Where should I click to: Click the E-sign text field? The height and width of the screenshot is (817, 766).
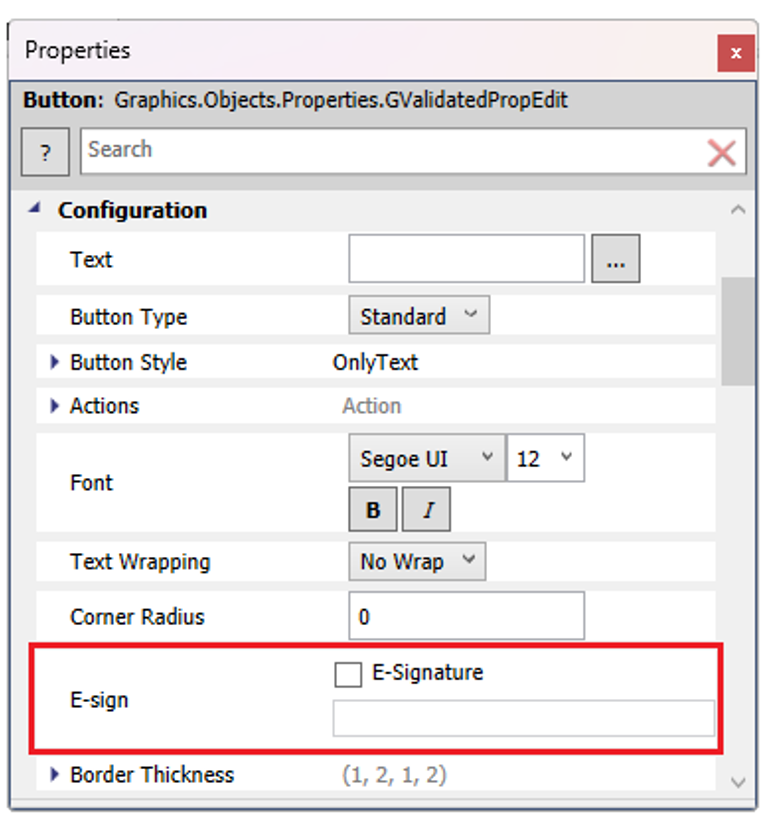(523, 719)
